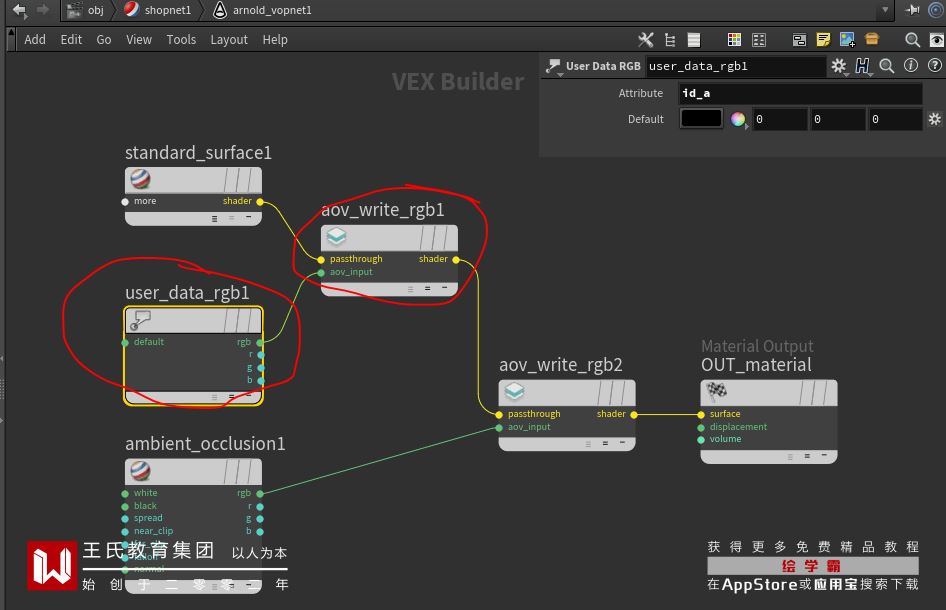Click the OUT_material checkered flag icon

tap(716, 392)
